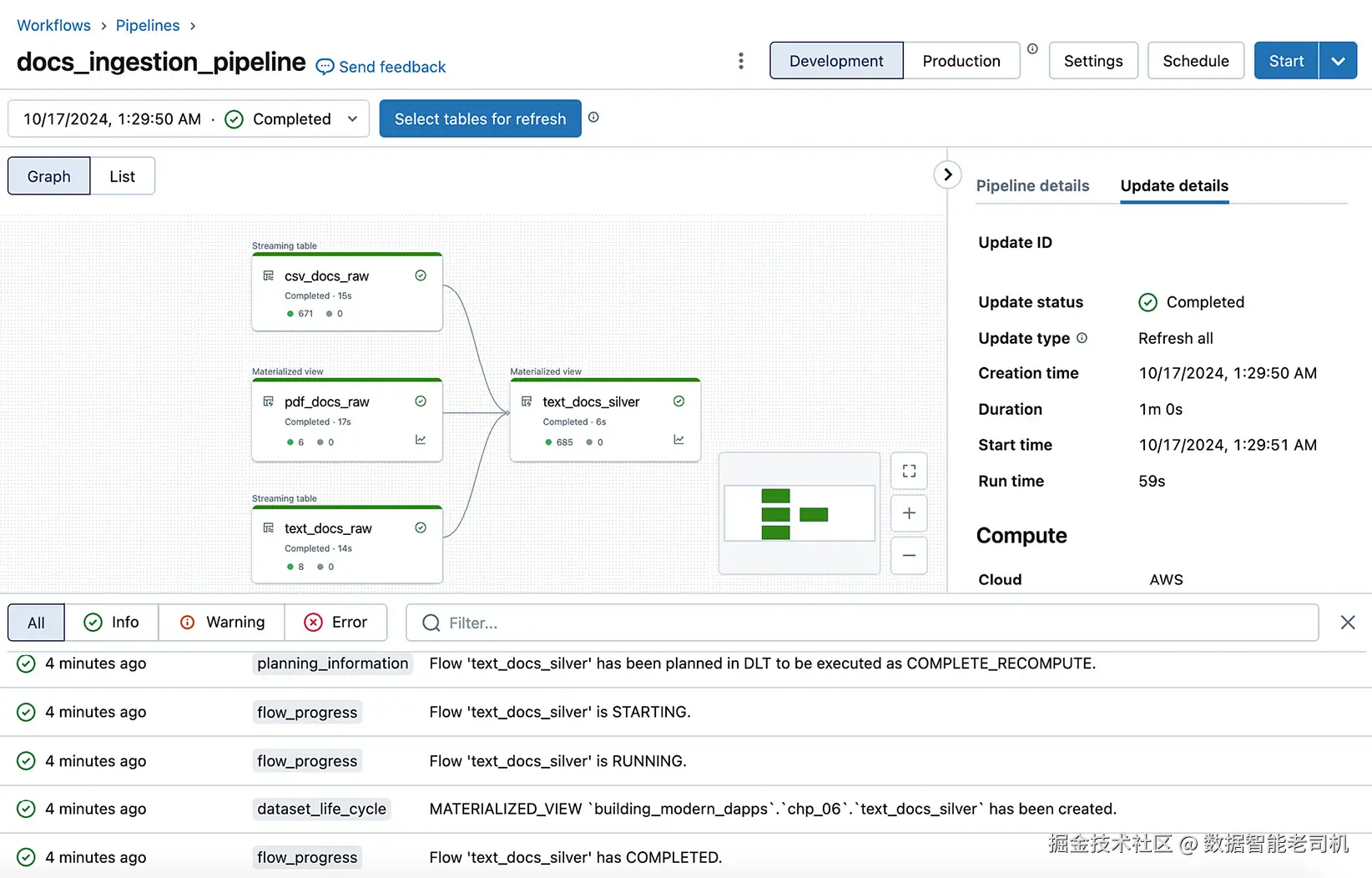
Task: Click the Run time value 59s
Action: click(1152, 481)
